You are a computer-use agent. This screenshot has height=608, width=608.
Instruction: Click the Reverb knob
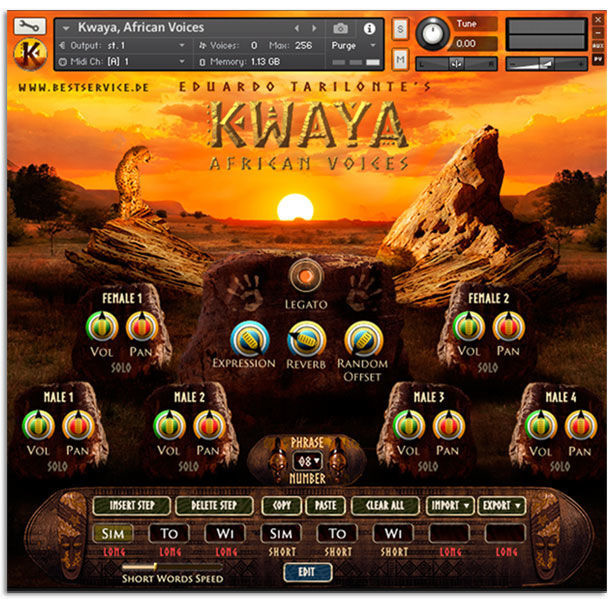pyautogui.click(x=306, y=339)
